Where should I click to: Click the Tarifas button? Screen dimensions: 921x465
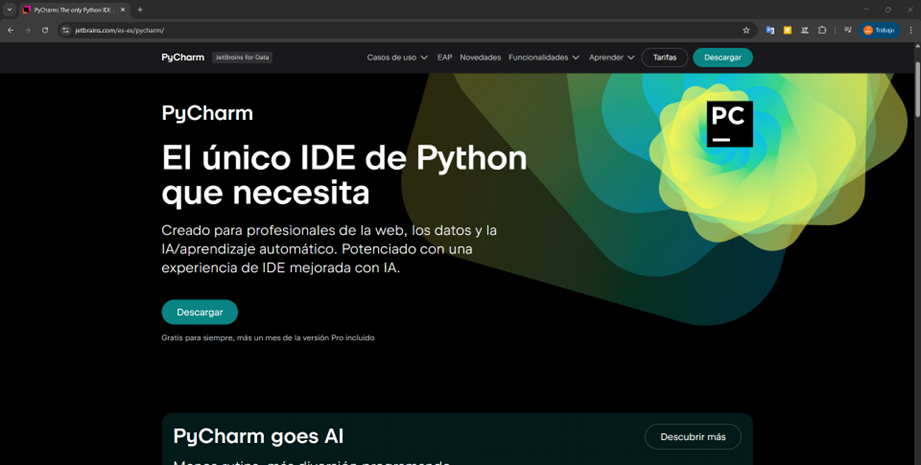coord(664,58)
